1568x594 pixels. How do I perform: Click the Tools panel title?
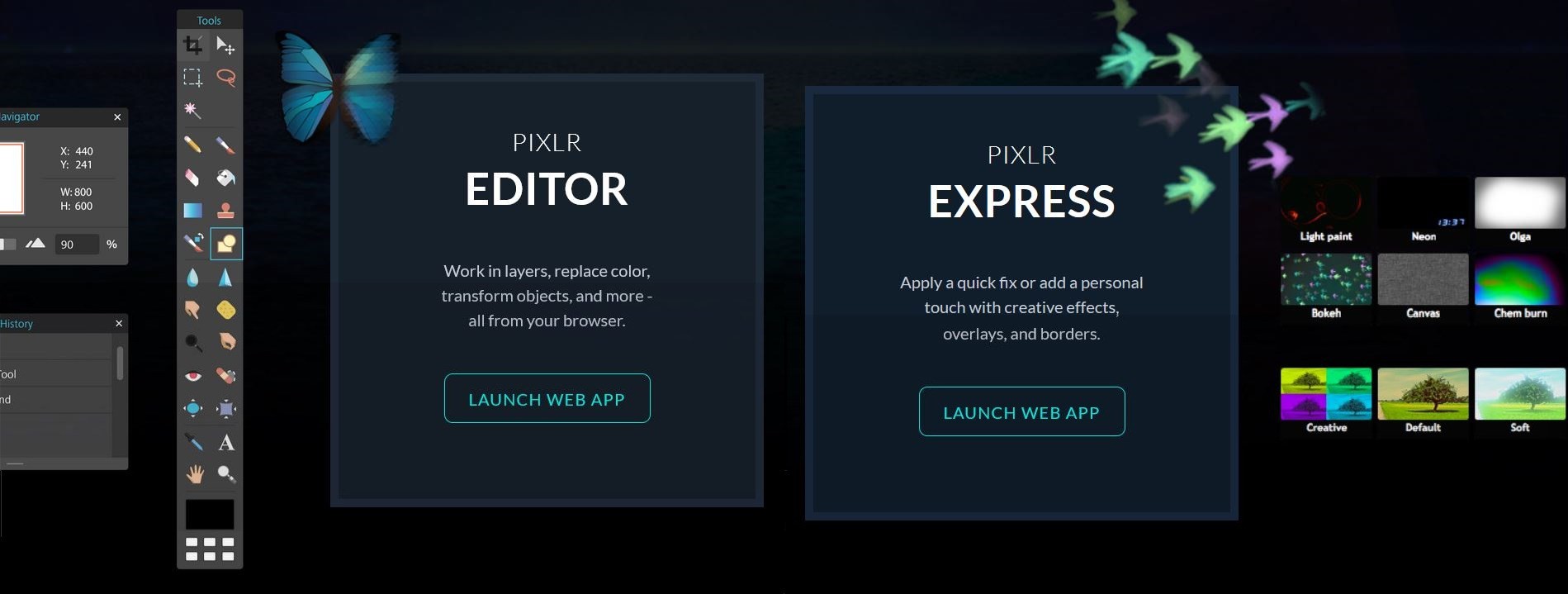[209, 21]
